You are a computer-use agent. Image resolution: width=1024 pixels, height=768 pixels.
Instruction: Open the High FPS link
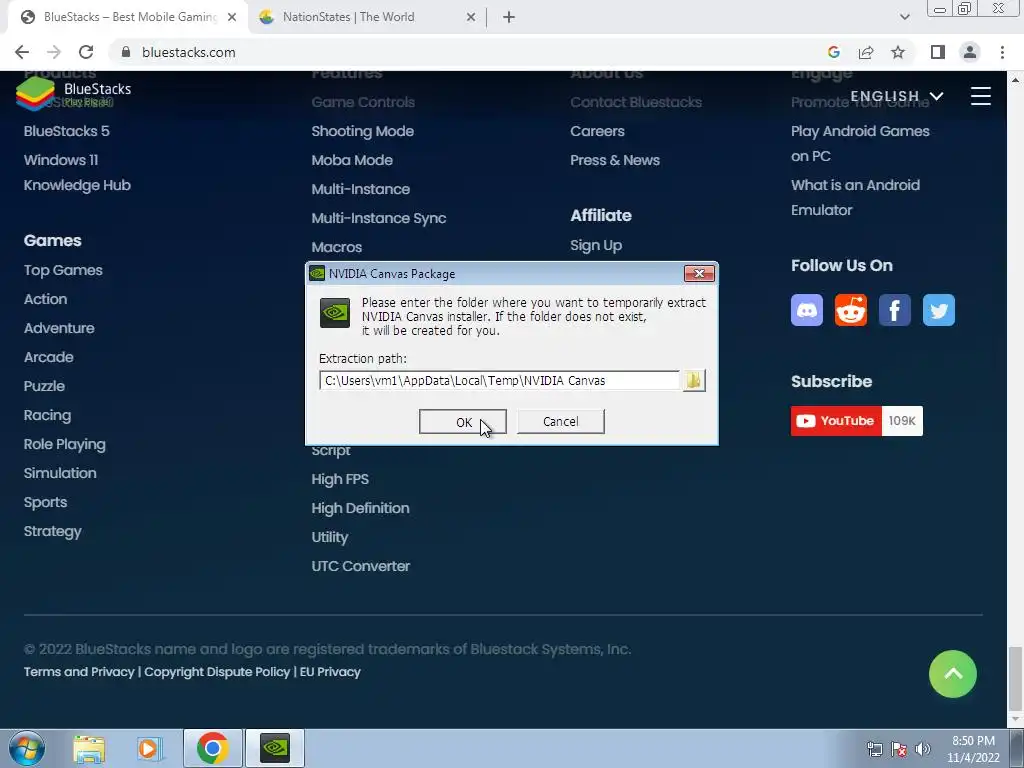340,479
